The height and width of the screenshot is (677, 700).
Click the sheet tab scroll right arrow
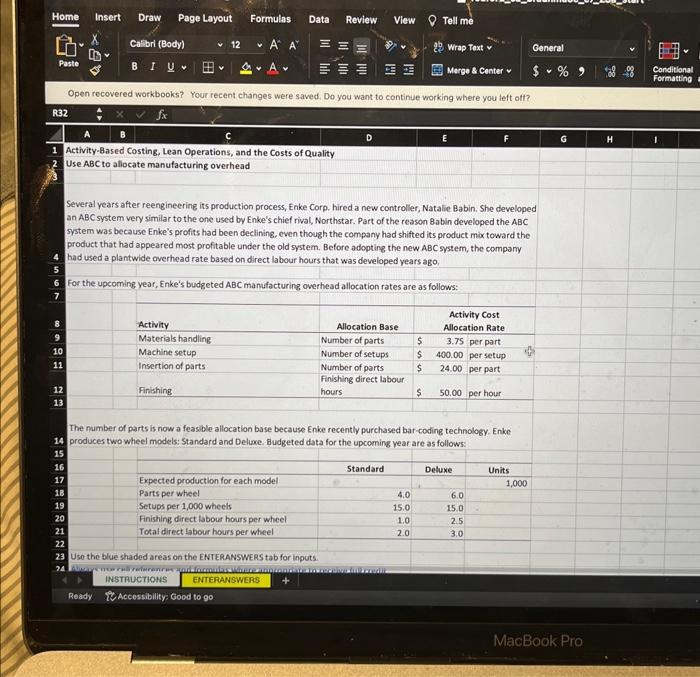79,580
